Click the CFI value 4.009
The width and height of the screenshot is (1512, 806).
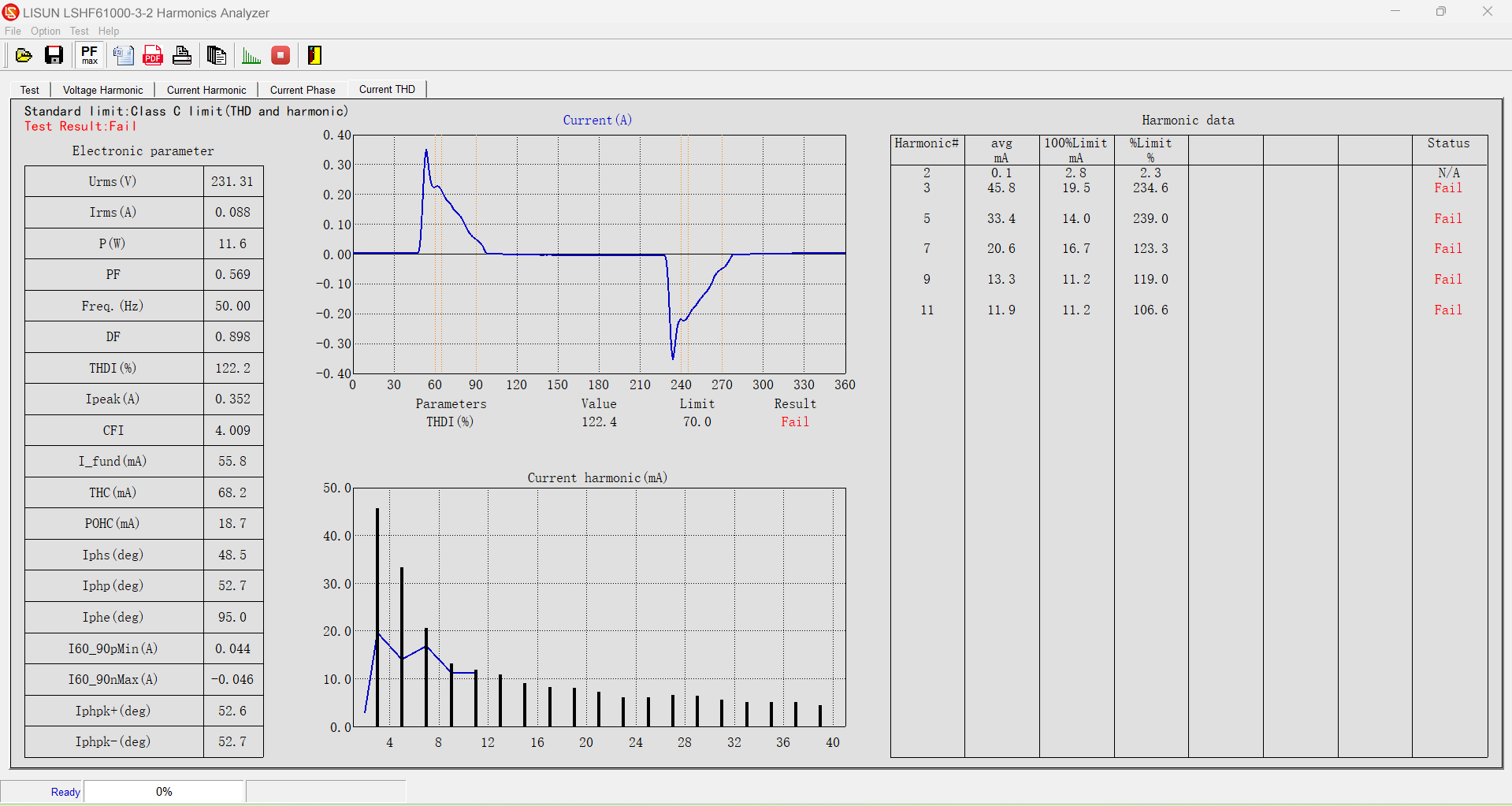[232, 430]
